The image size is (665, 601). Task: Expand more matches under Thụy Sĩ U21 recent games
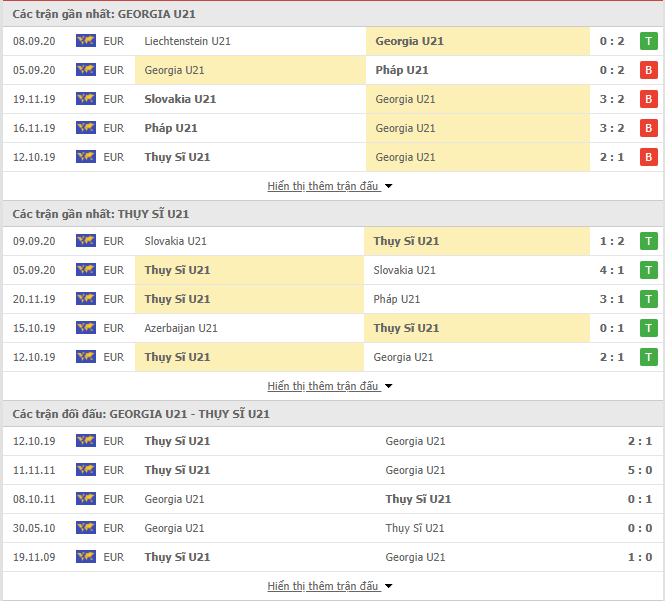(x=330, y=386)
